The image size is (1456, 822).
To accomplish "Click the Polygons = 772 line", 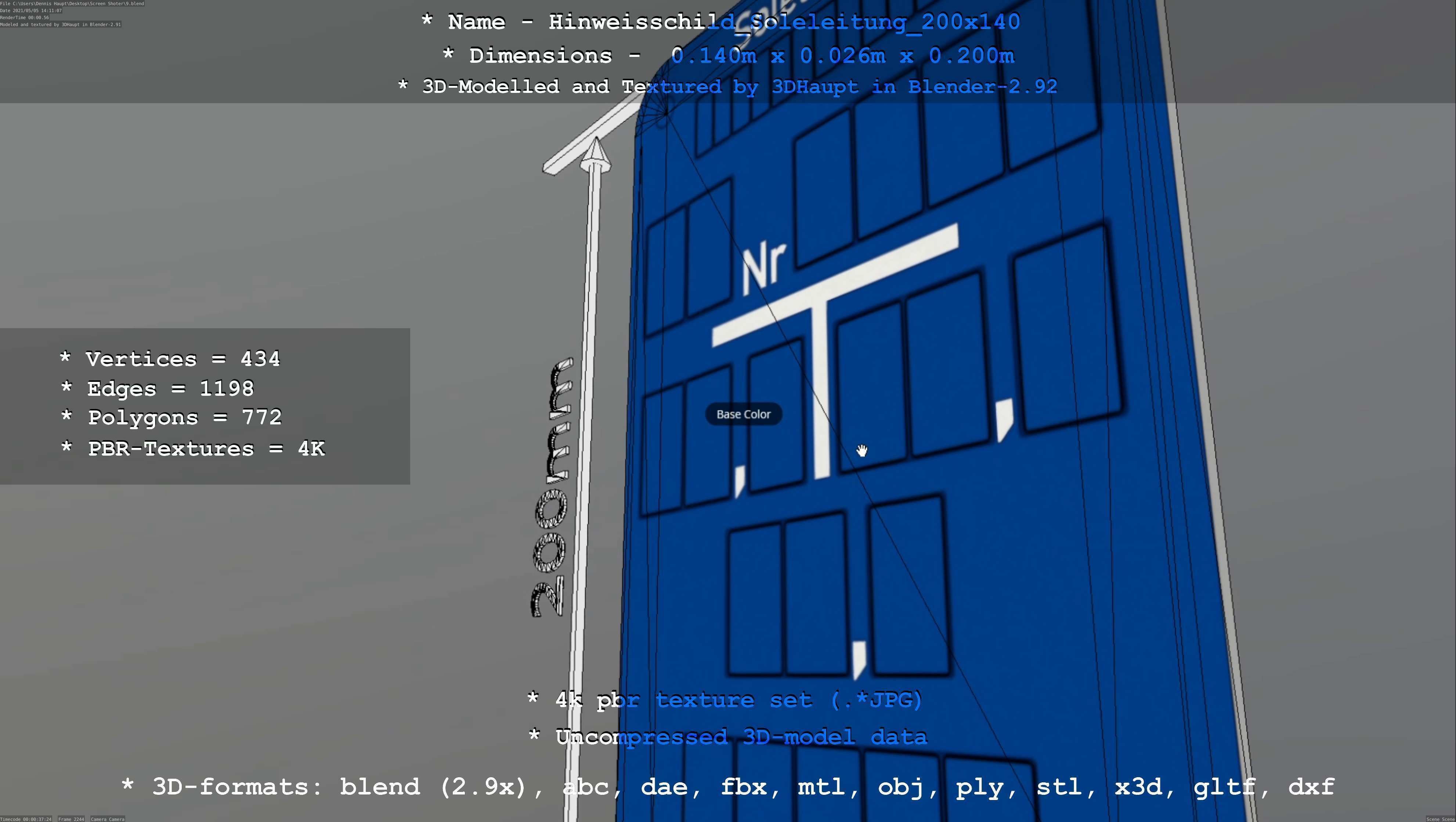I will (x=171, y=418).
